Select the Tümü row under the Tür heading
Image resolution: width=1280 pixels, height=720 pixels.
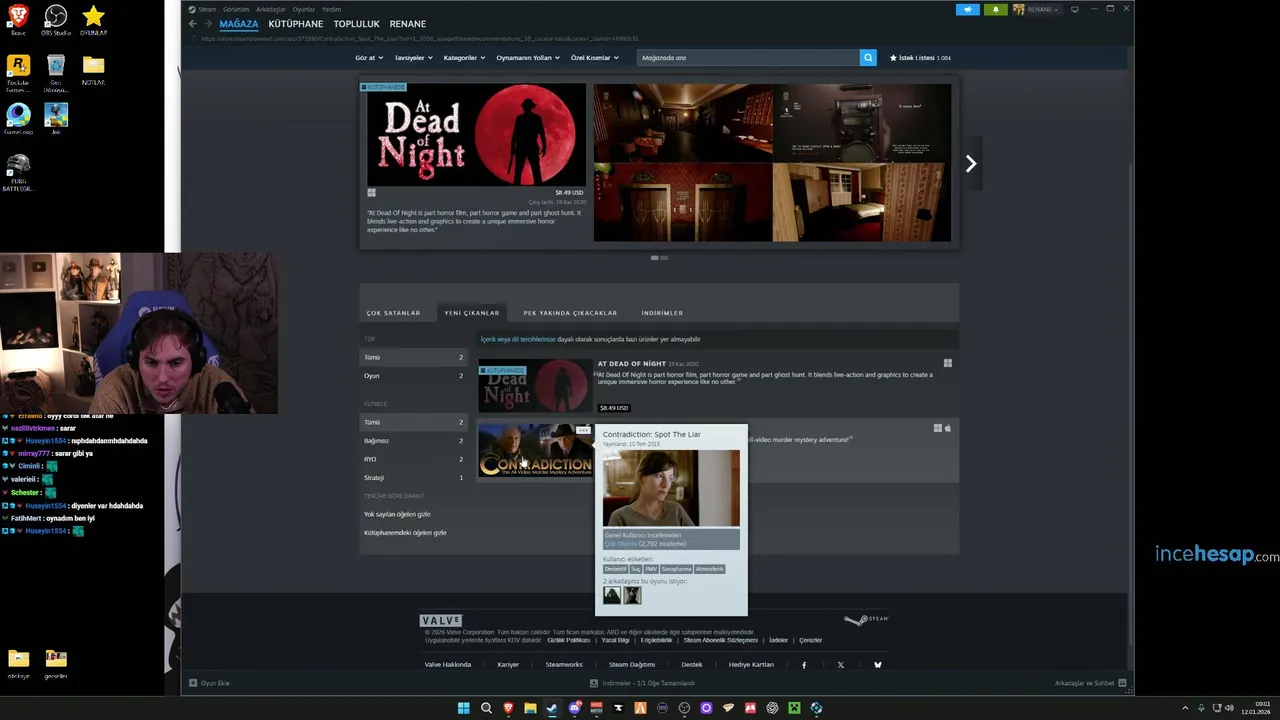(413, 357)
